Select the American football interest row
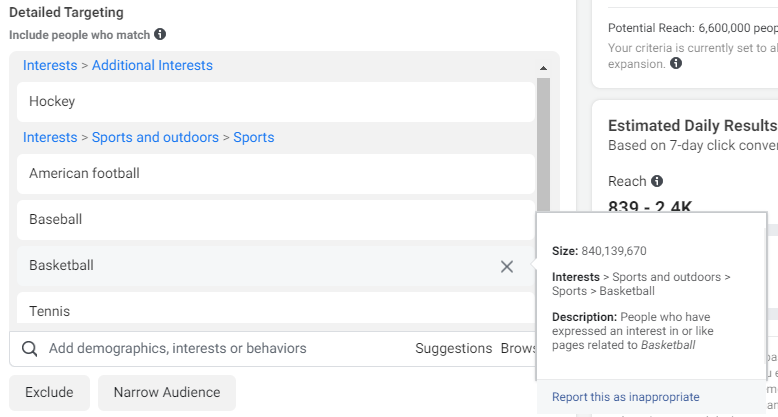This screenshot has width=778, height=417. tap(275, 173)
